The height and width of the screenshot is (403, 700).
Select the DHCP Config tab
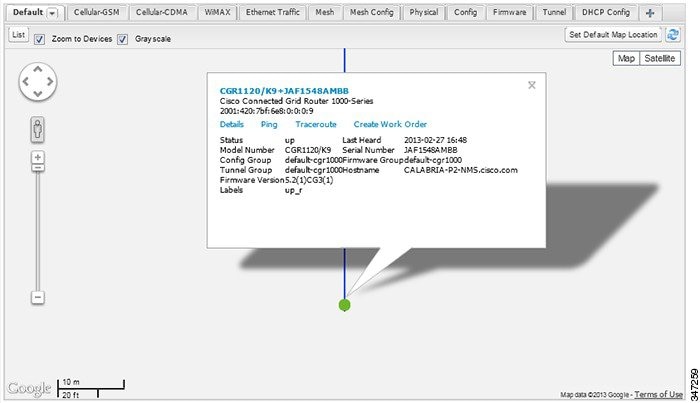tap(606, 12)
